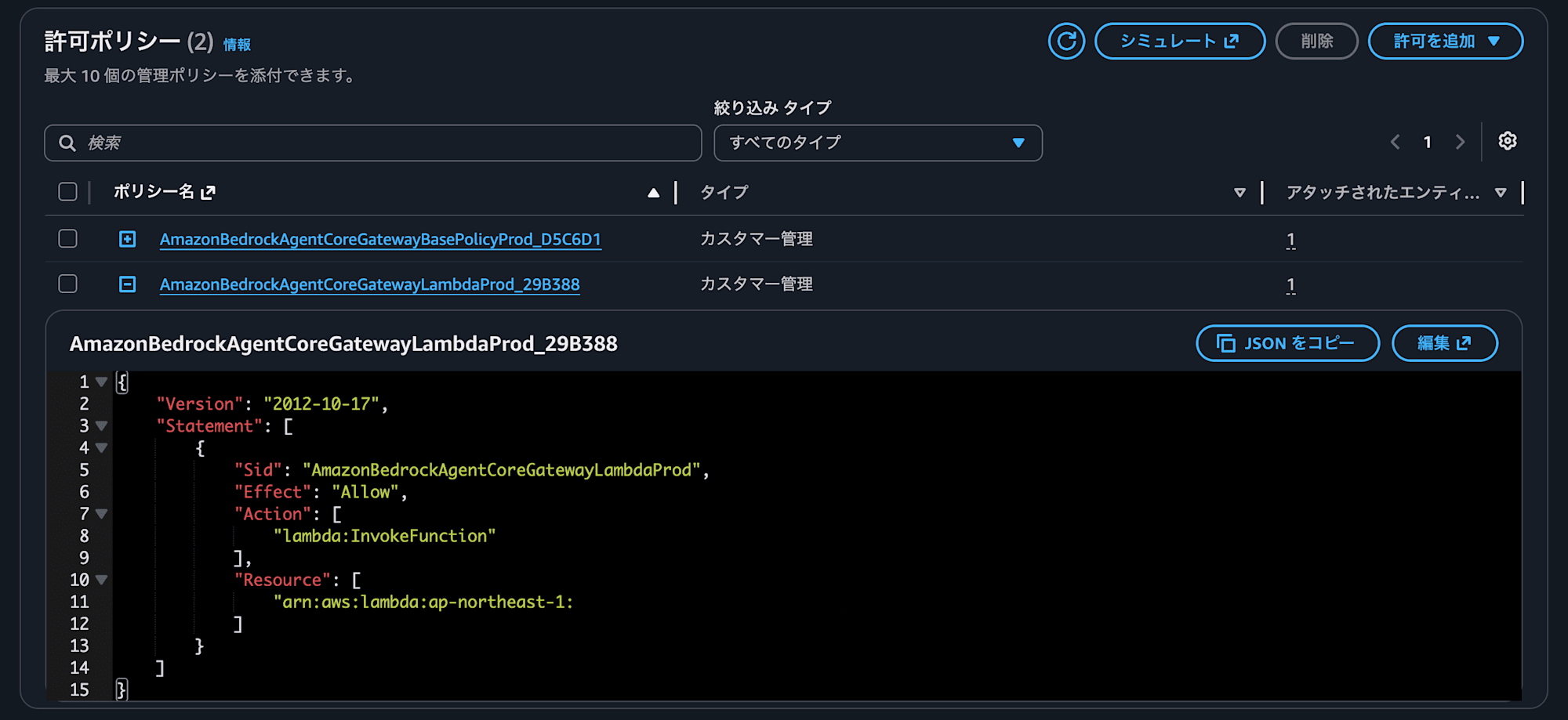
Task: Click the タイプ column header label
Action: pos(724,193)
